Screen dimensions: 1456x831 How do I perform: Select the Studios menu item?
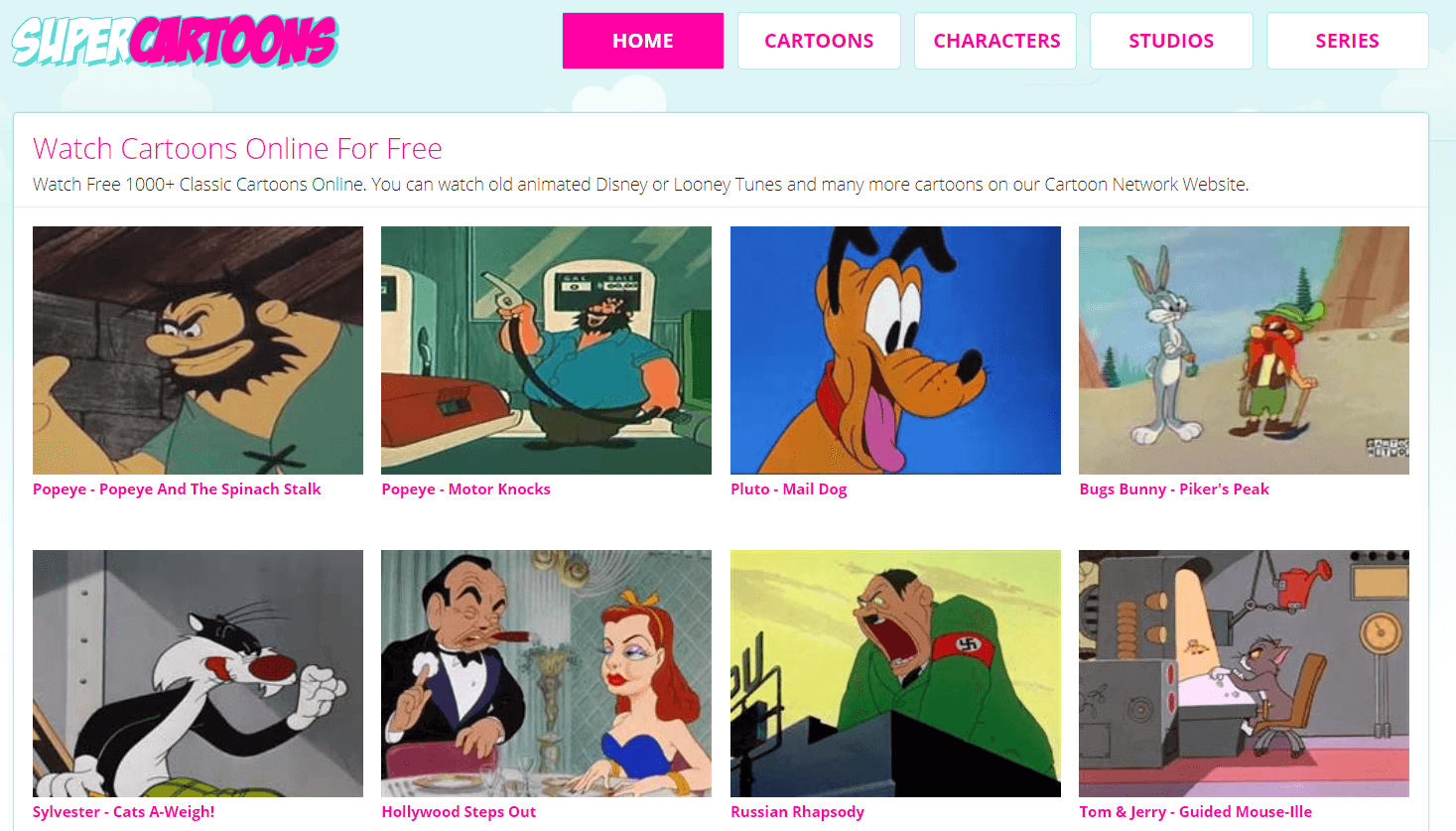coord(1171,41)
